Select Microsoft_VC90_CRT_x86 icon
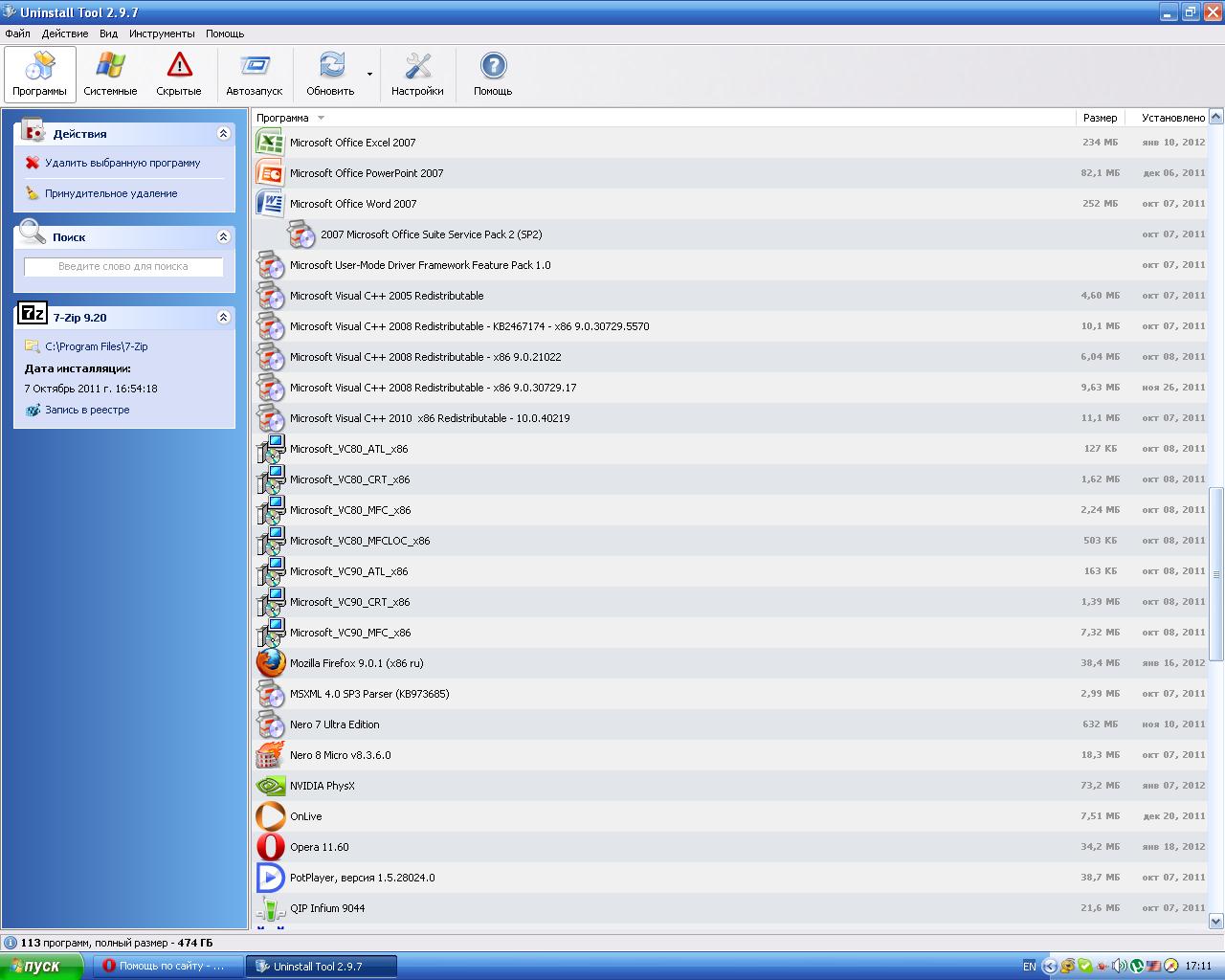 point(271,602)
